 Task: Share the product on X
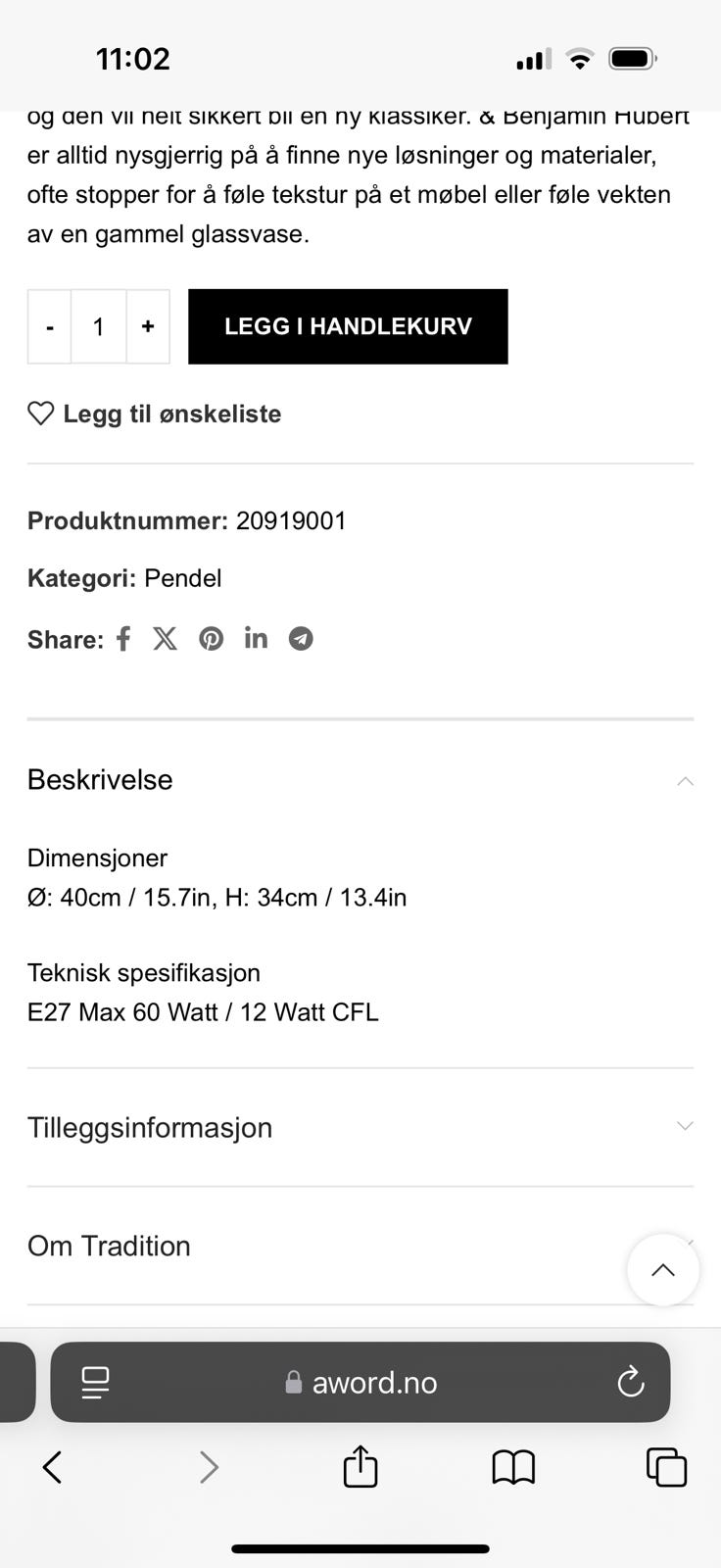(x=165, y=638)
